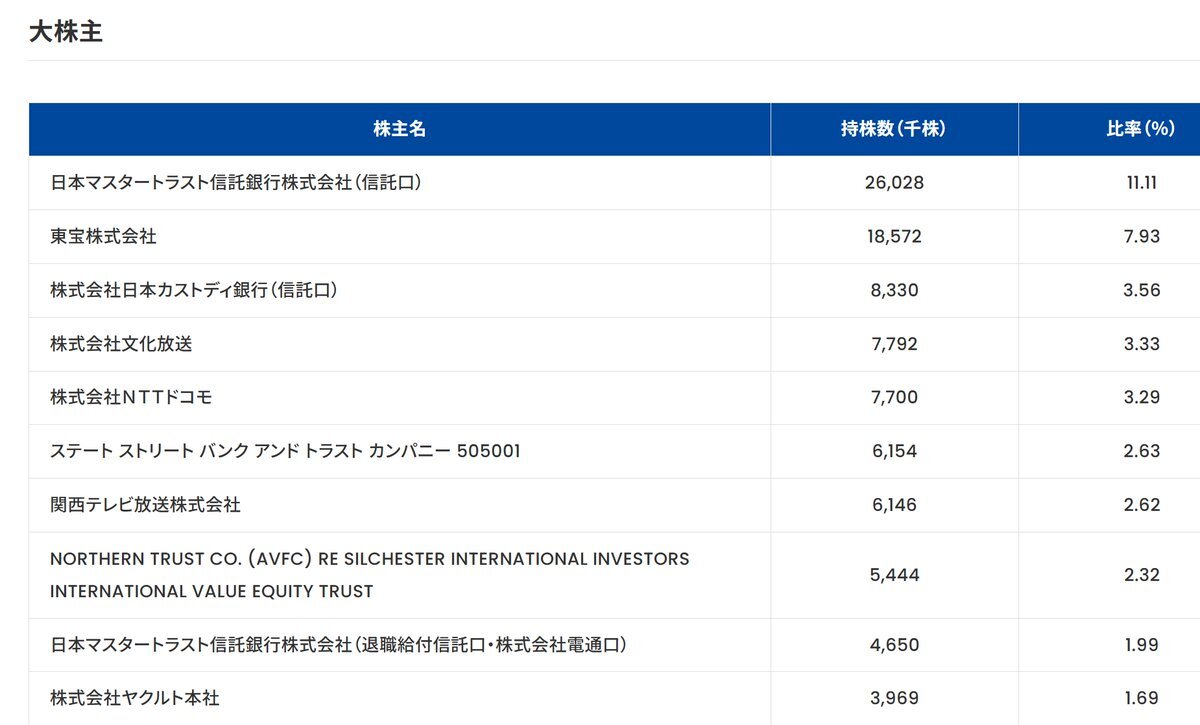The image size is (1200, 725).
Task: Click the 大株主 section heading
Action: pyautogui.click(x=66, y=32)
